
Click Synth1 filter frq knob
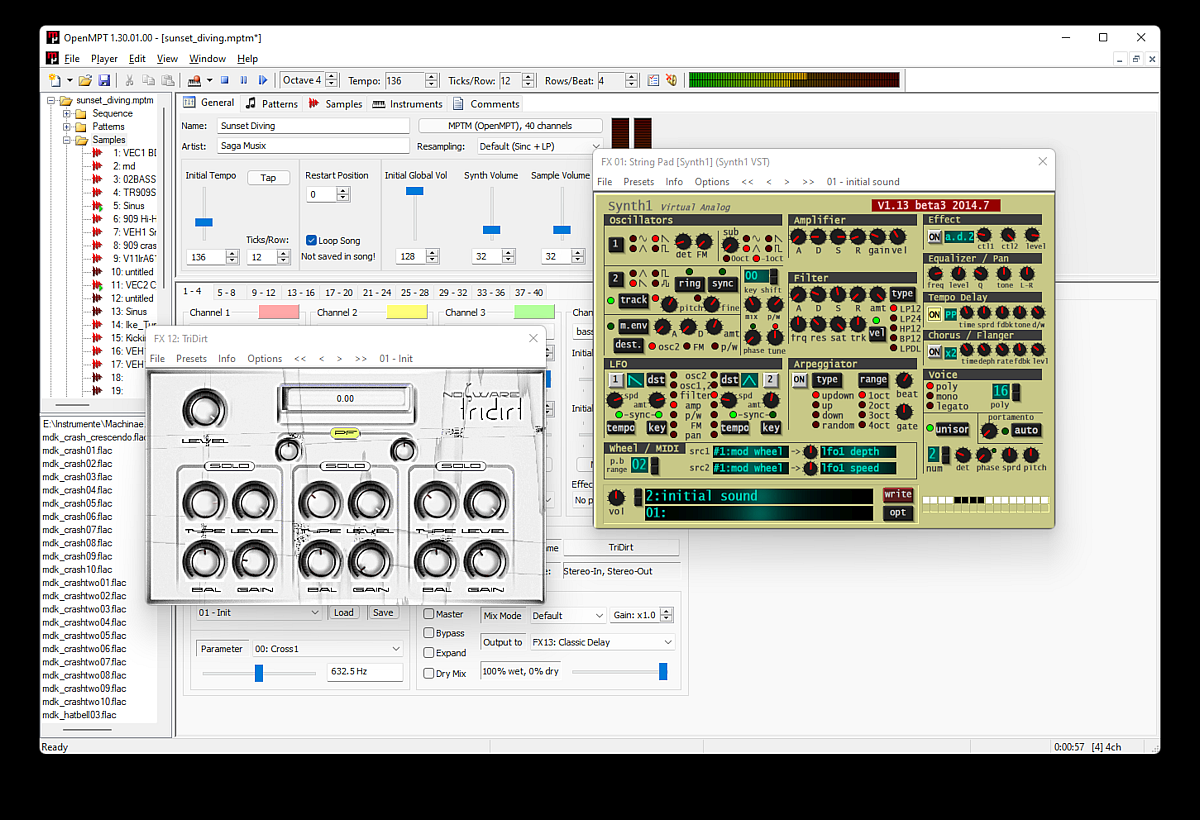[799, 323]
